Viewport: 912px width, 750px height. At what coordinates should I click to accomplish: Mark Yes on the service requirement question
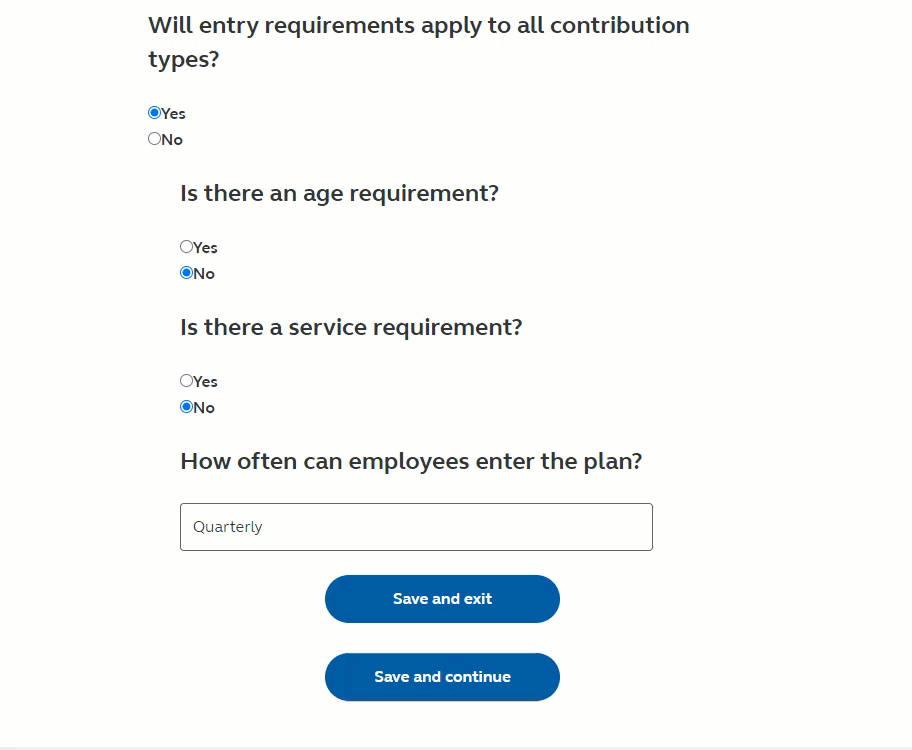point(186,380)
